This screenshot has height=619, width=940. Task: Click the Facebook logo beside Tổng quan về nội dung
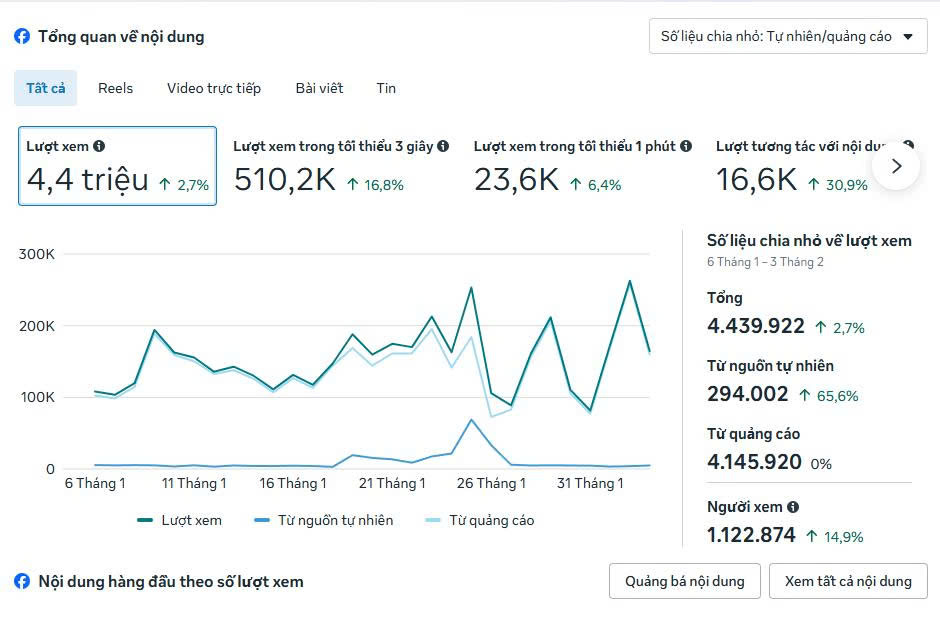pyautogui.click(x=22, y=37)
